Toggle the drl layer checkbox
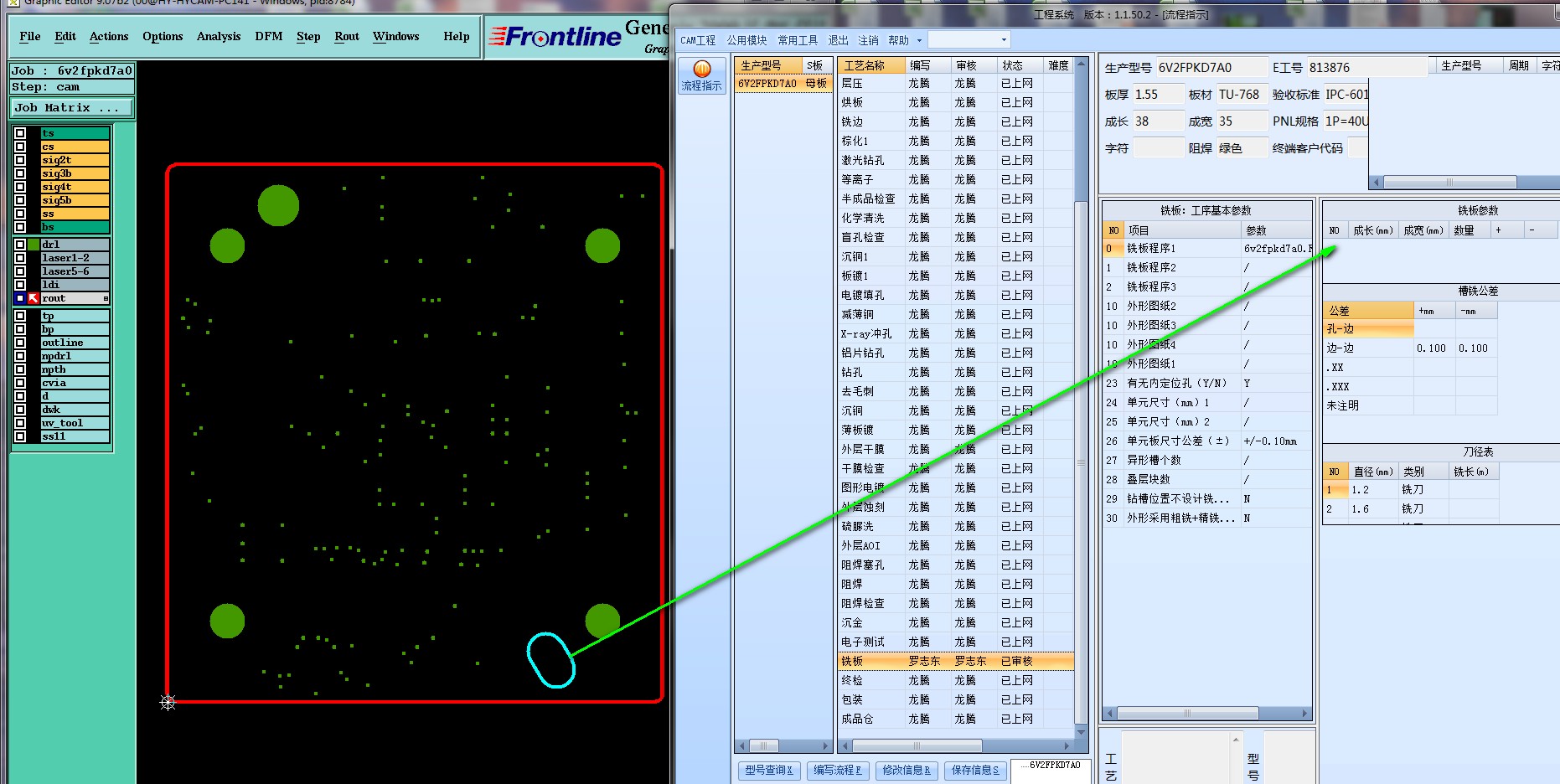This screenshot has height=784, width=1560. click(20, 245)
